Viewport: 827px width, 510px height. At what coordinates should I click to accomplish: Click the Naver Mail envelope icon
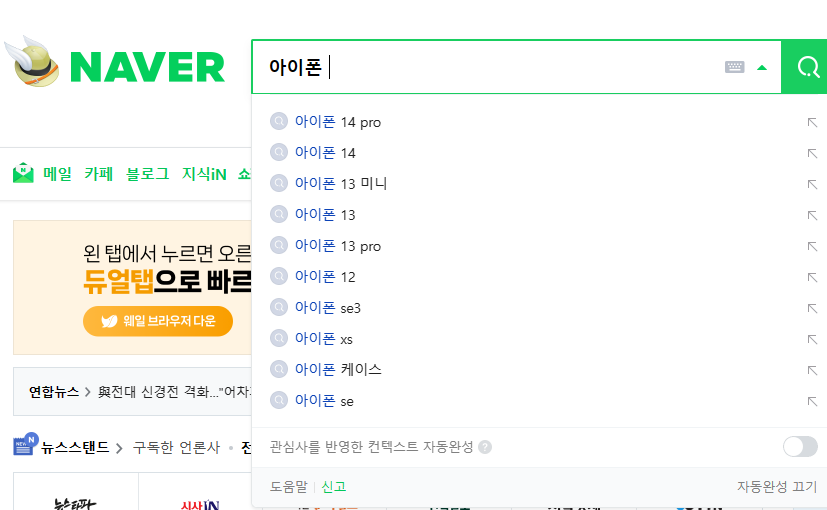click(x=23, y=173)
